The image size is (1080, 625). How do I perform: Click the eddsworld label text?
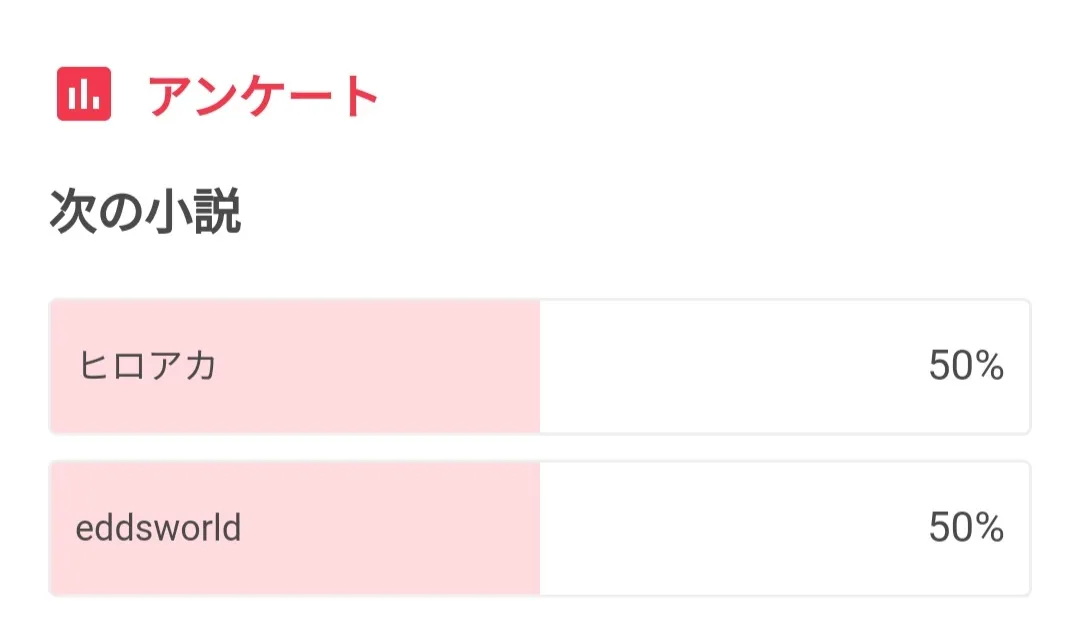158,527
